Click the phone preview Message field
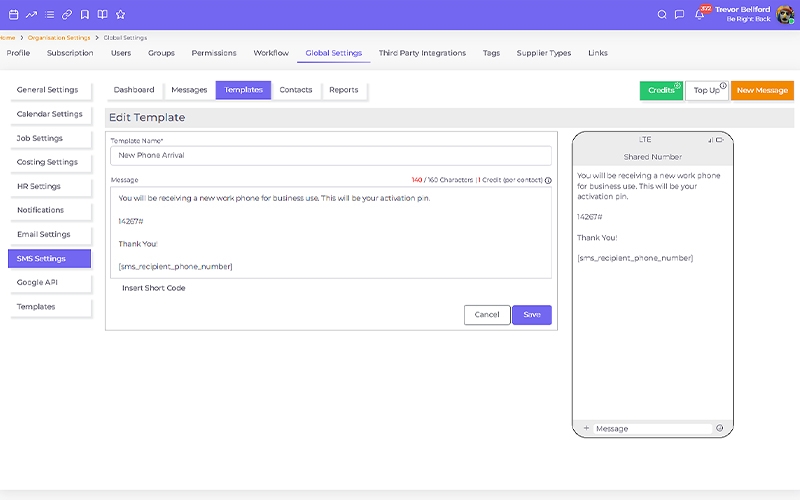This screenshot has height=500, width=800. pos(652,429)
